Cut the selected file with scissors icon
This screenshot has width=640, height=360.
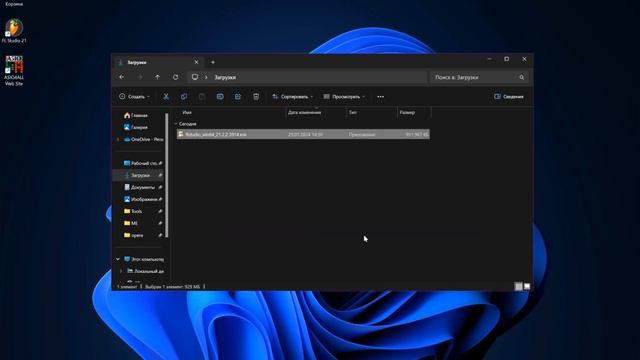166,97
